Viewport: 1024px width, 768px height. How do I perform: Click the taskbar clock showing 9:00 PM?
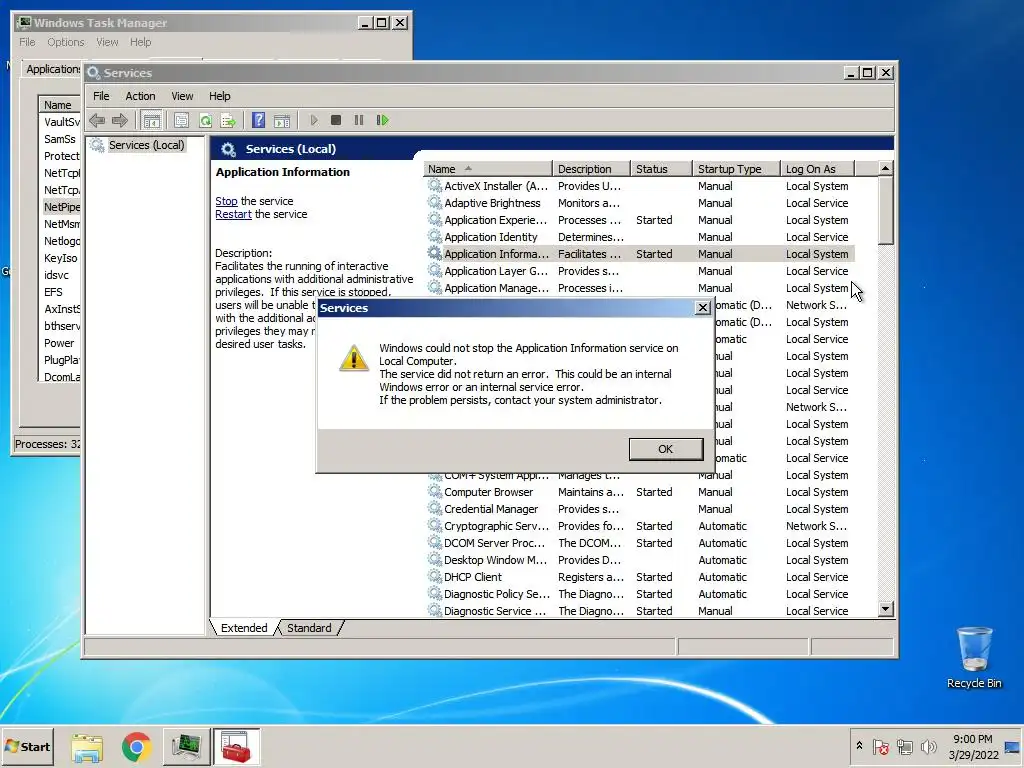point(973,746)
